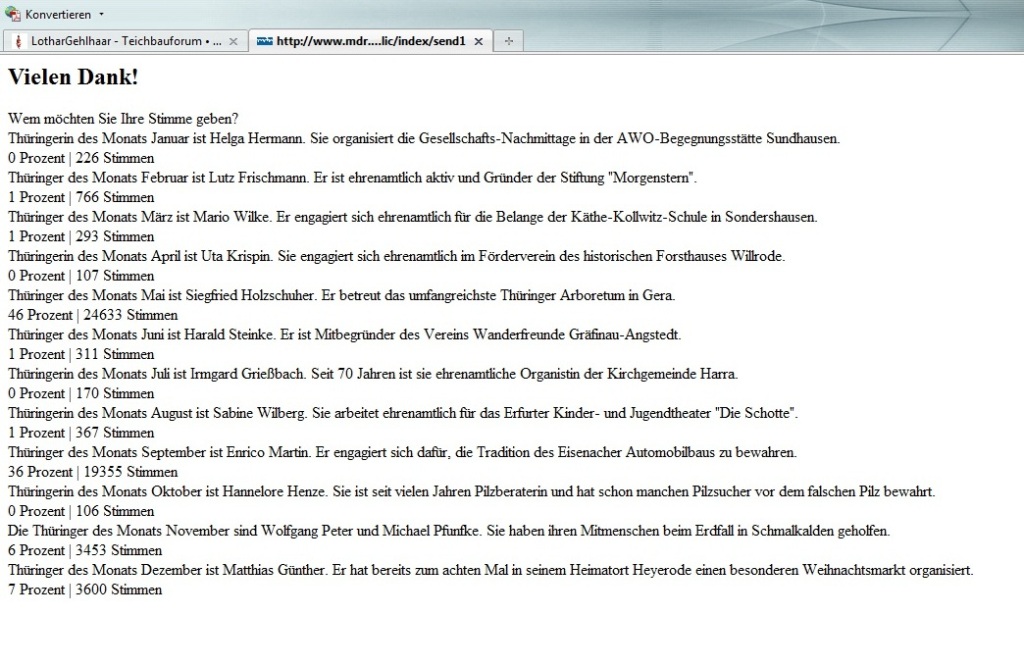Click the Siegfried Holzschuher May entry
The height and width of the screenshot is (667, 1024).
[x=342, y=295]
